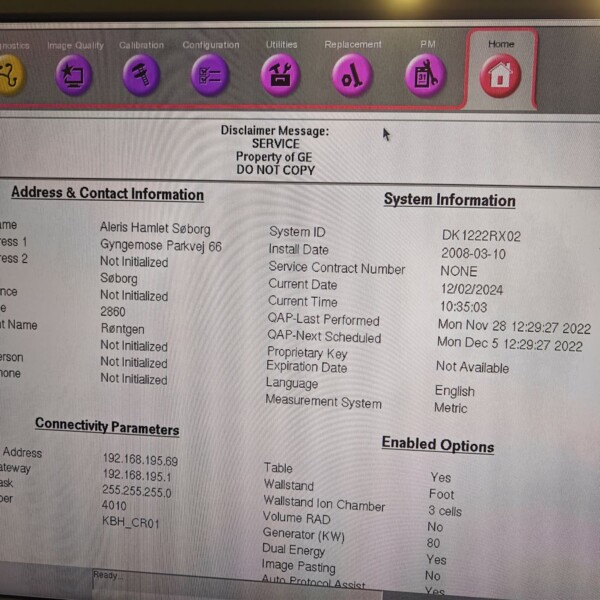
Task: Click the Aleris Hamlet Søborg name field
Action: (155, 227)
